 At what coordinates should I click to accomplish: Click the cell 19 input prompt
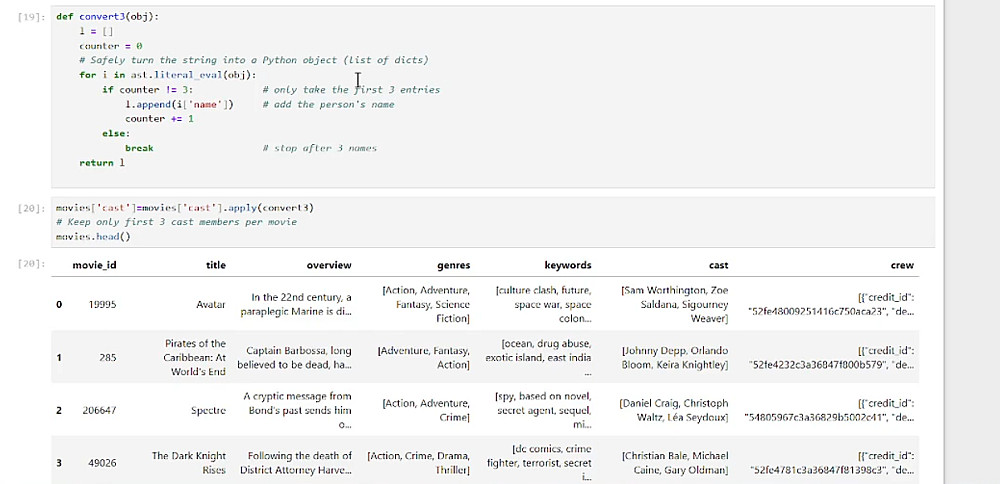point(32,17)
